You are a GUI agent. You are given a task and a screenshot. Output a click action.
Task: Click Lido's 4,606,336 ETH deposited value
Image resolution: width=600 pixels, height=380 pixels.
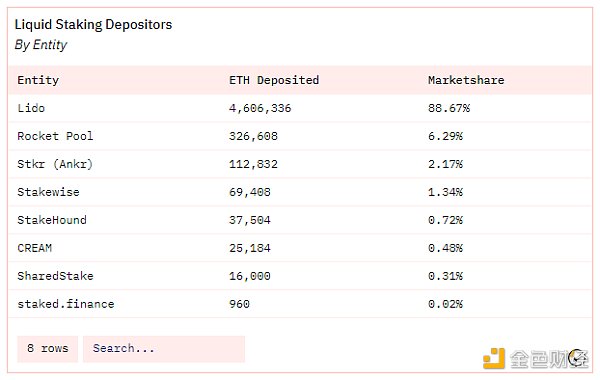click(260, 108)
